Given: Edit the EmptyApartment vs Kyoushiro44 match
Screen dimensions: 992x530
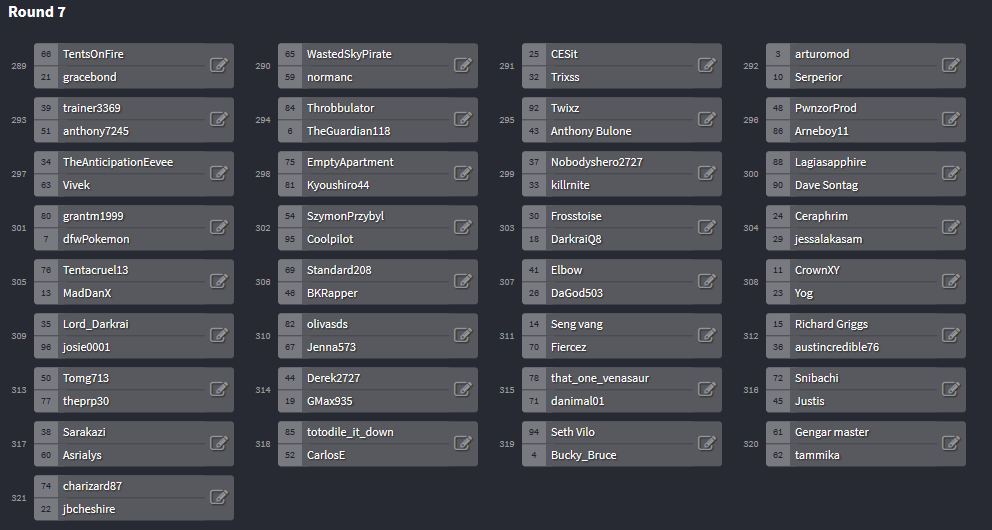Looking at the screenshot, I should pos(462,173).
